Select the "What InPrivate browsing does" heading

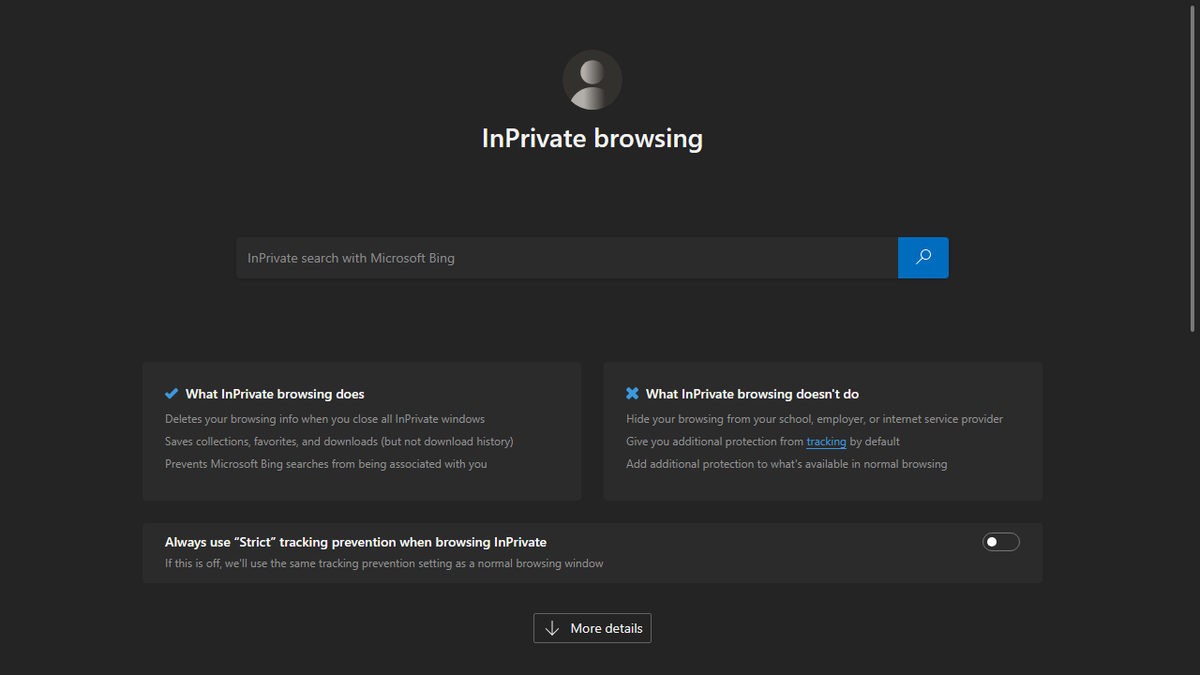click(x=274, y=393)
